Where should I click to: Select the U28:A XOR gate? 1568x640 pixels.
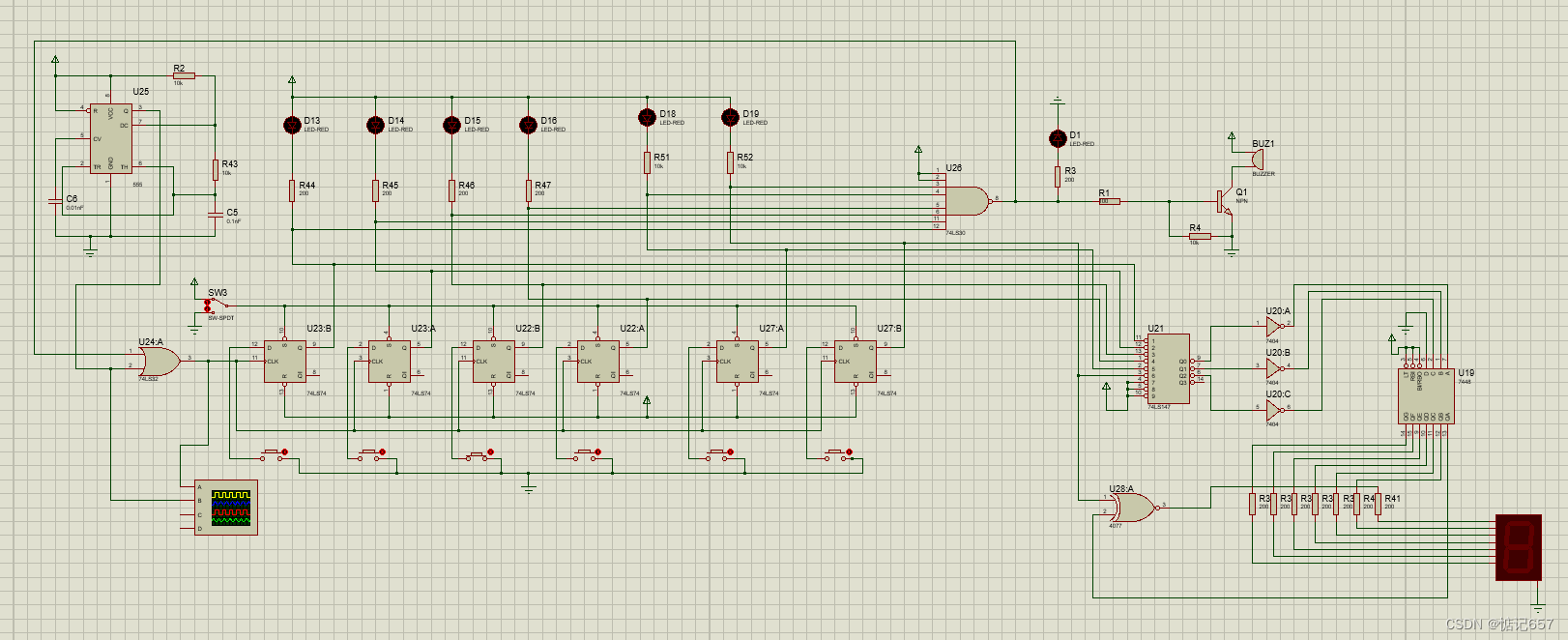[1133, 508]
